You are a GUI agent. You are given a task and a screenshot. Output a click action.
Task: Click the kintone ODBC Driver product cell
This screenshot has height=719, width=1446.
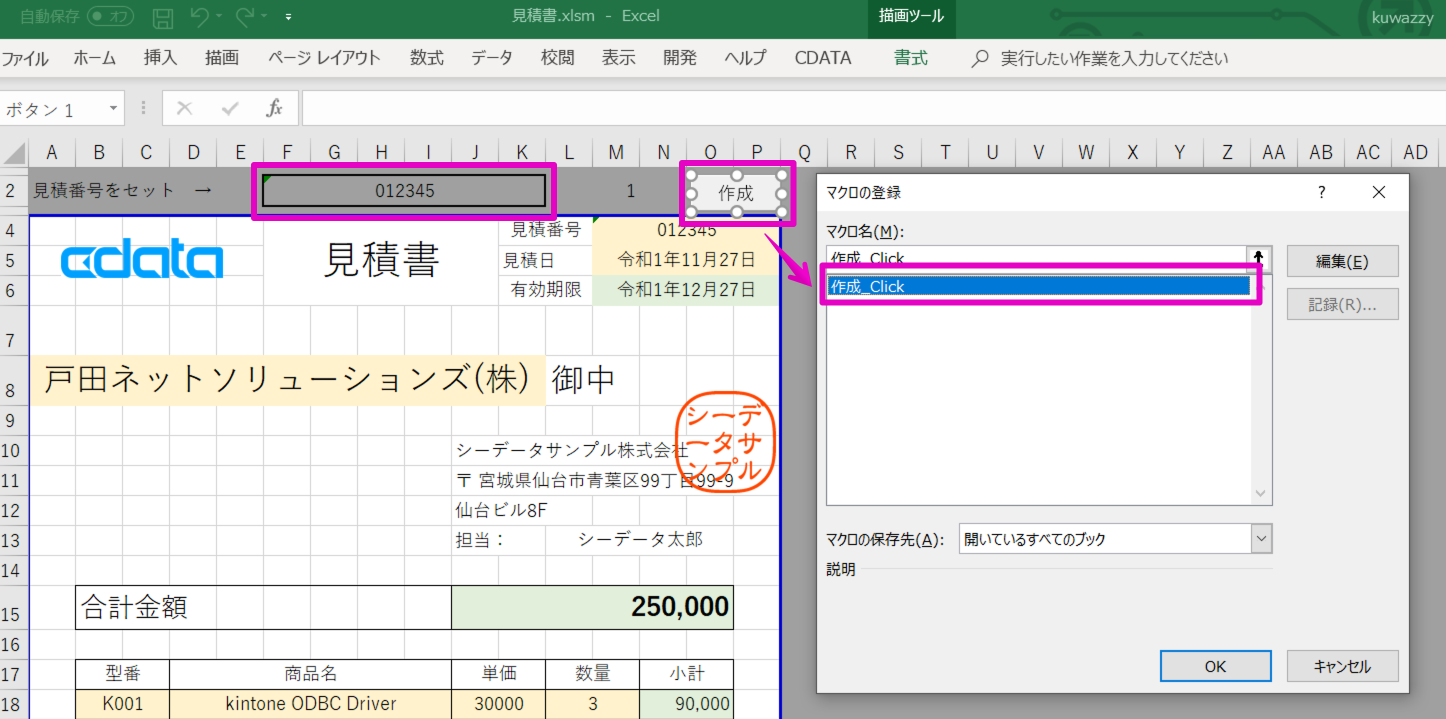[x=311, y=704]
